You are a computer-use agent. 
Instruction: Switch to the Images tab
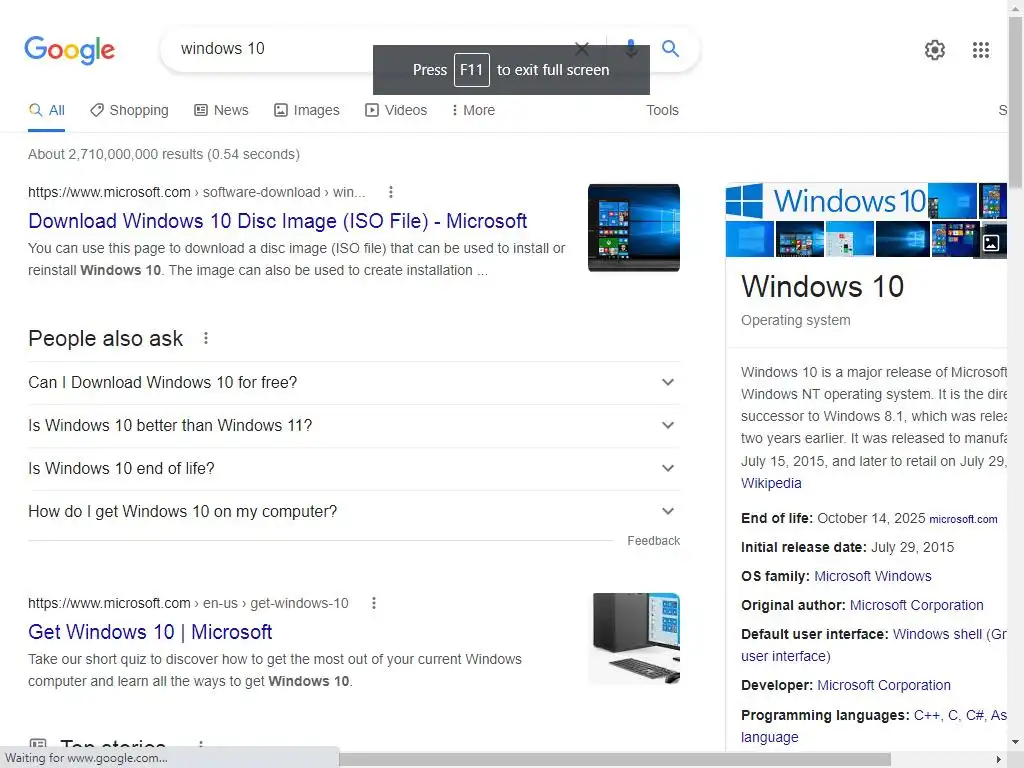(306, 110)
